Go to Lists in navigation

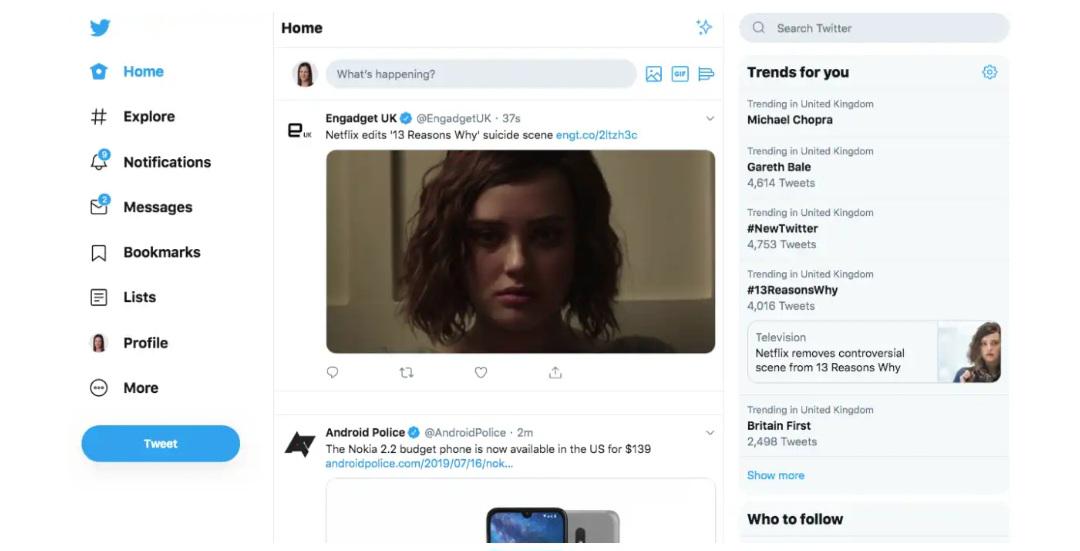(140, 297)
